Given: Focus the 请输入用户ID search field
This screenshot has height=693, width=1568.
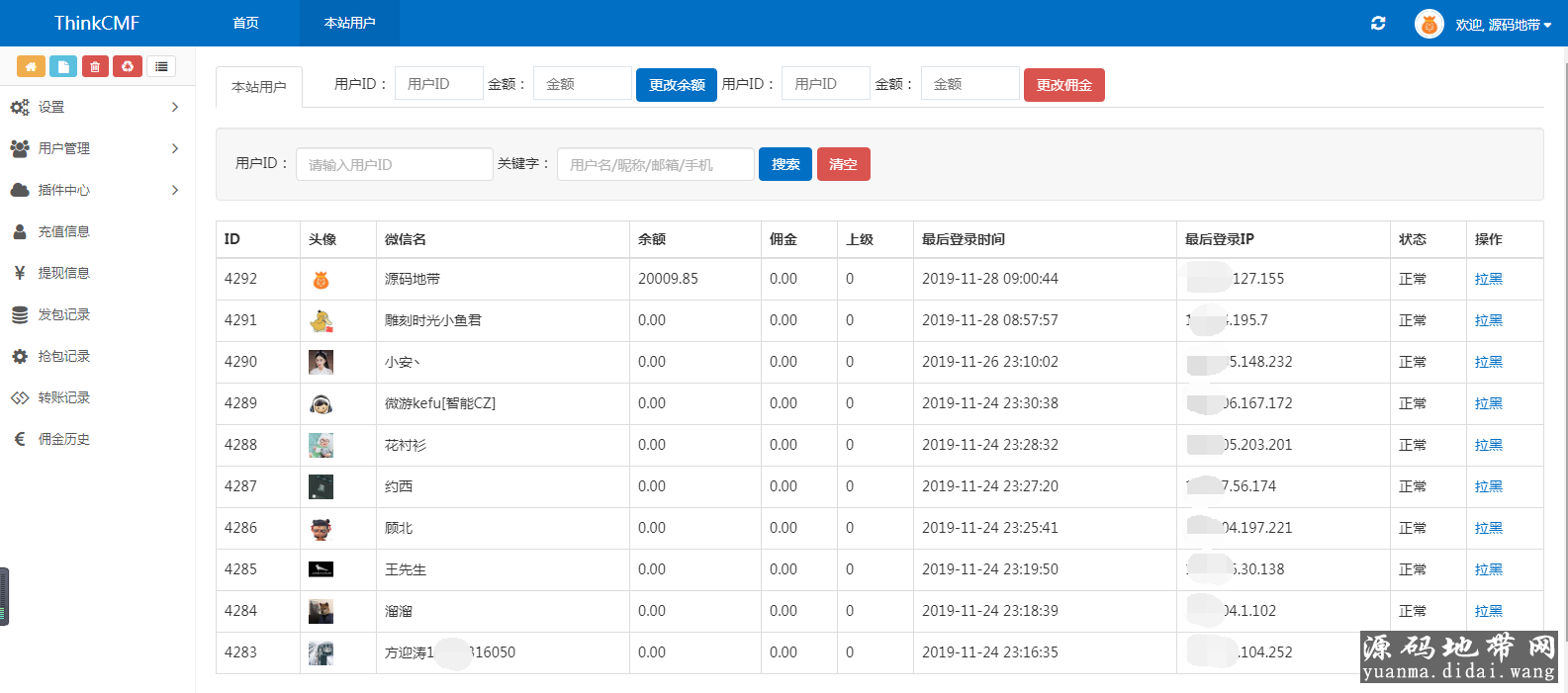Looking at the screenshot, I should pos(395,164).
